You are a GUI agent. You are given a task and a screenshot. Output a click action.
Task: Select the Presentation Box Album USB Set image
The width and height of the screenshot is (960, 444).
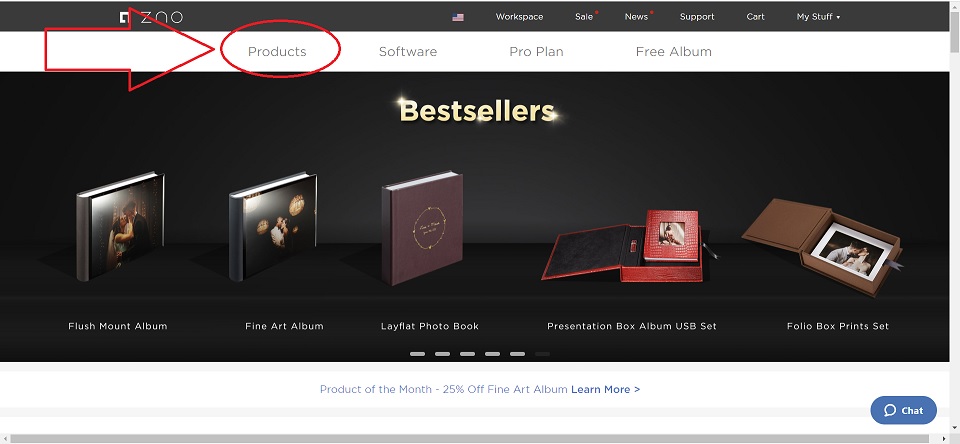tap(631, 246)
